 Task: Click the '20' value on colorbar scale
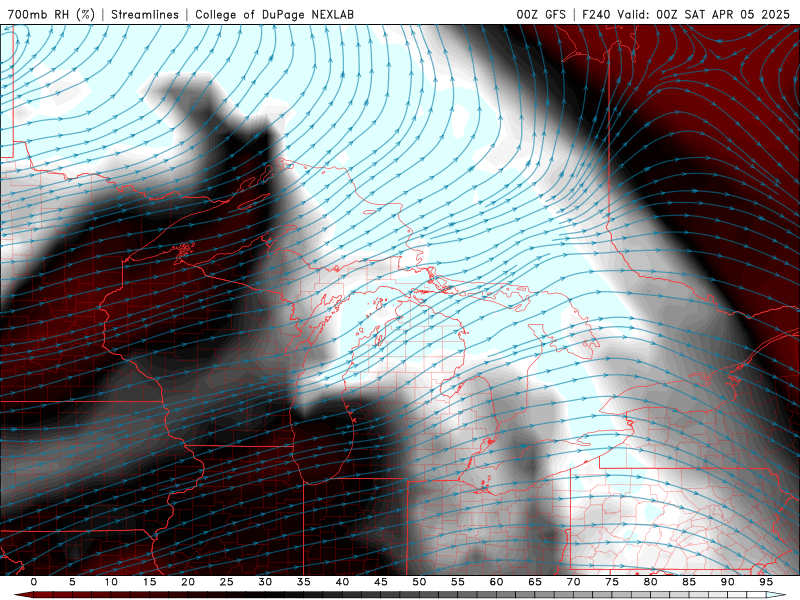(188, 582)
